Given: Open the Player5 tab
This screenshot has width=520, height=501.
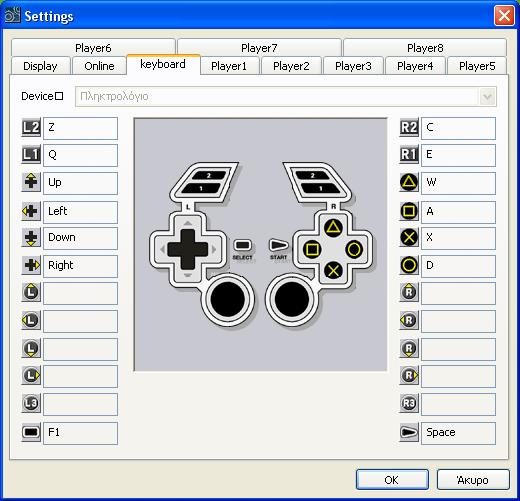Looking at the screenshot, I should (x=477, y=66).
